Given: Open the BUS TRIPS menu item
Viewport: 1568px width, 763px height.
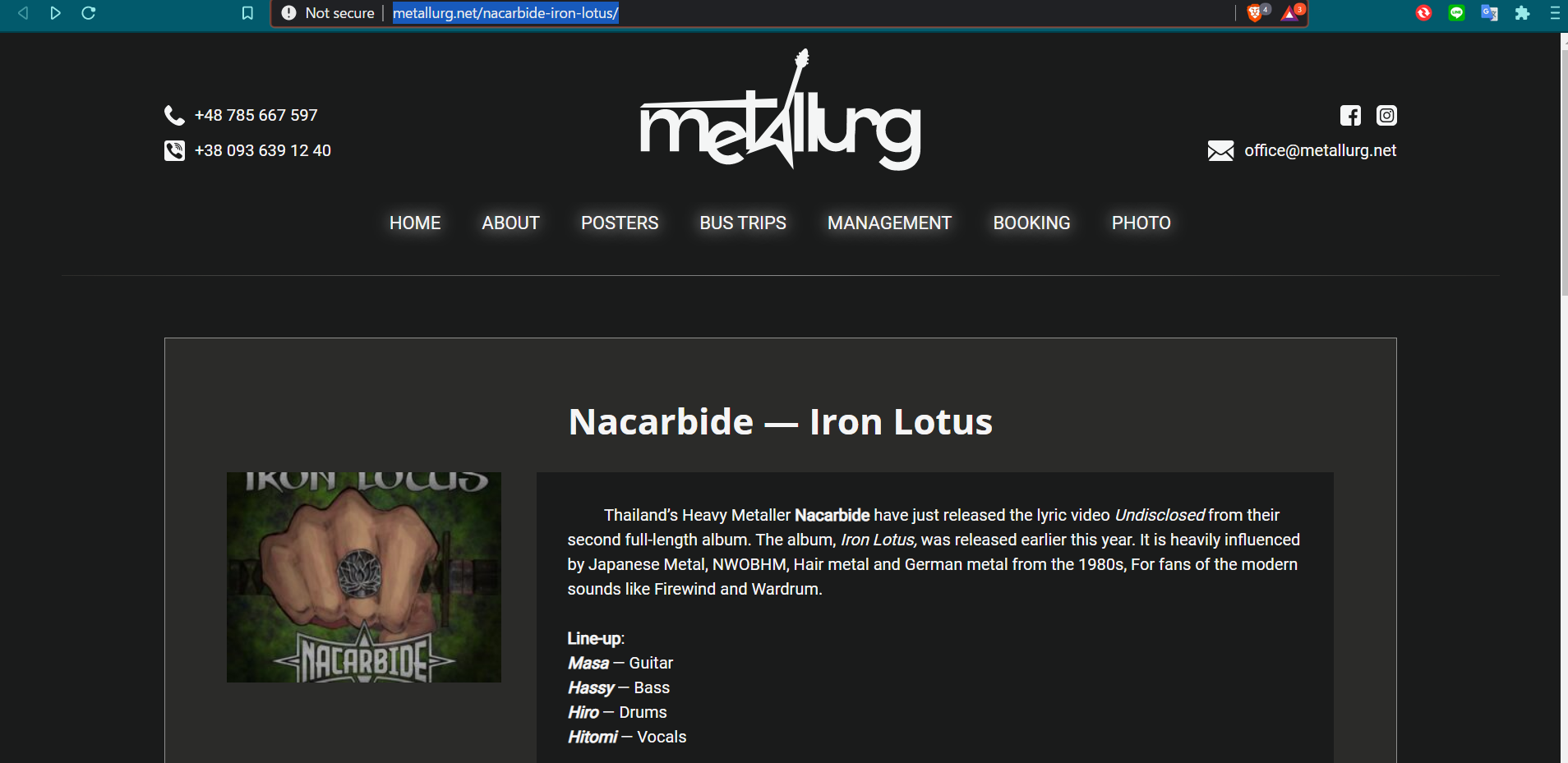Looking at the screenshot, I should 743,223.
